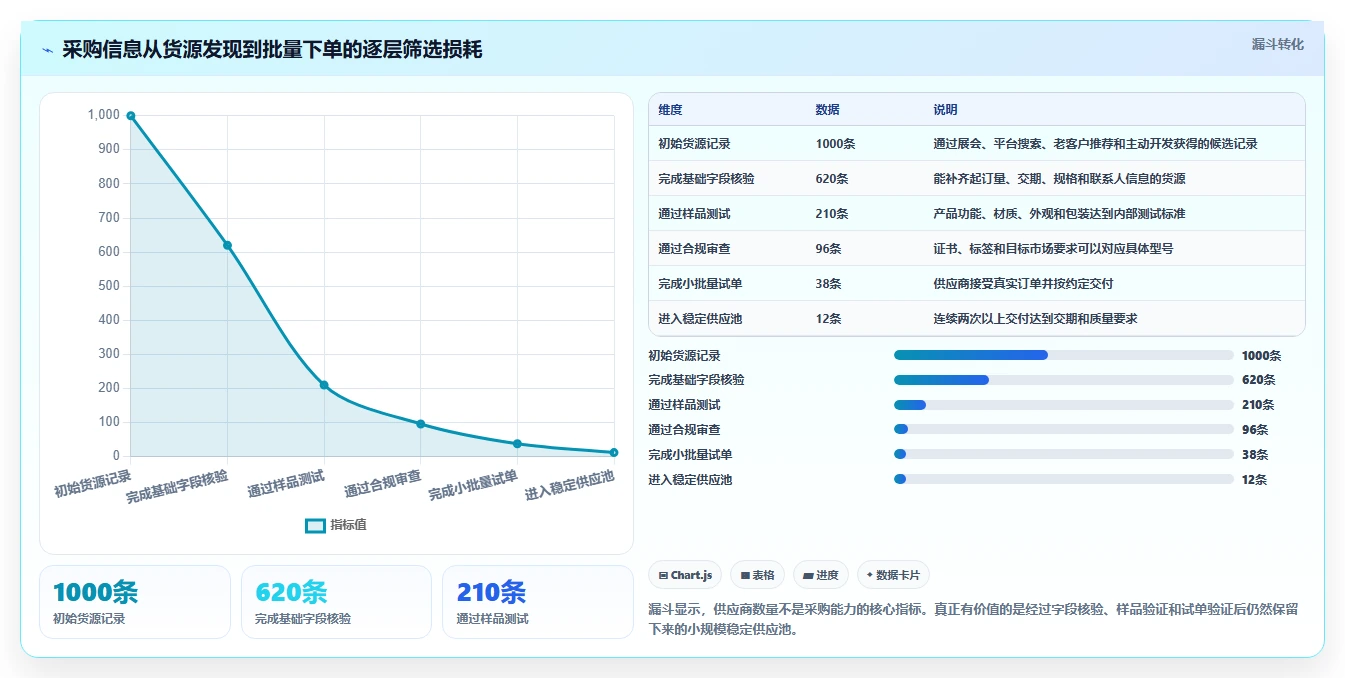Viewport: 1345px width, 678px height.
Task: Click the 完成小批量试单 x-axis label on the chart
Action: coord(473,485)
